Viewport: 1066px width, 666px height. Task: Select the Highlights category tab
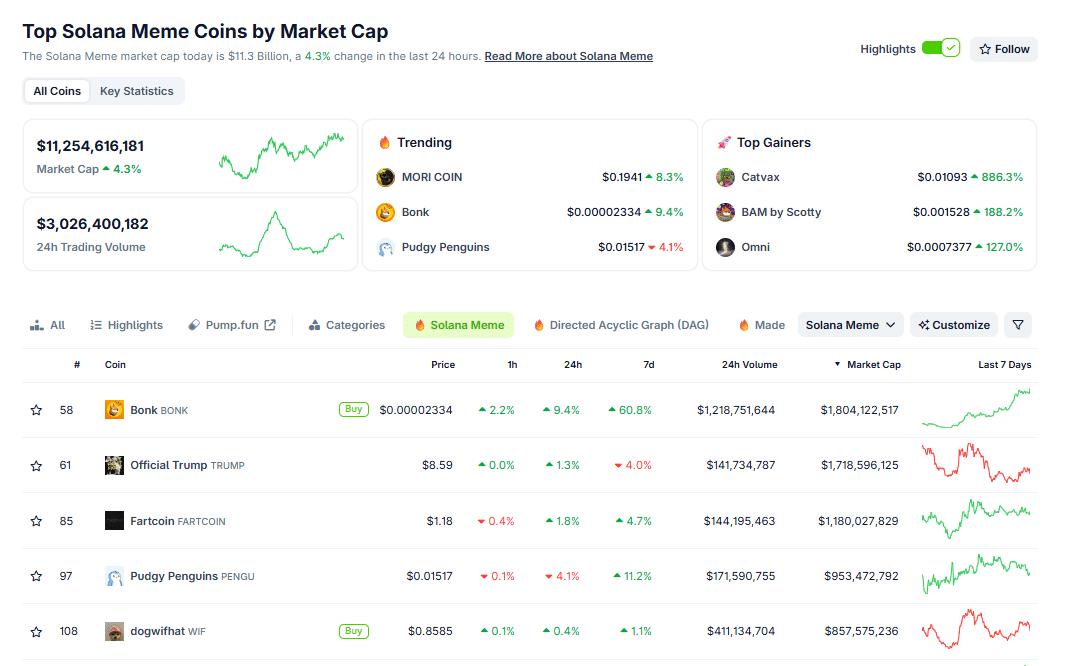coord(126,326)
